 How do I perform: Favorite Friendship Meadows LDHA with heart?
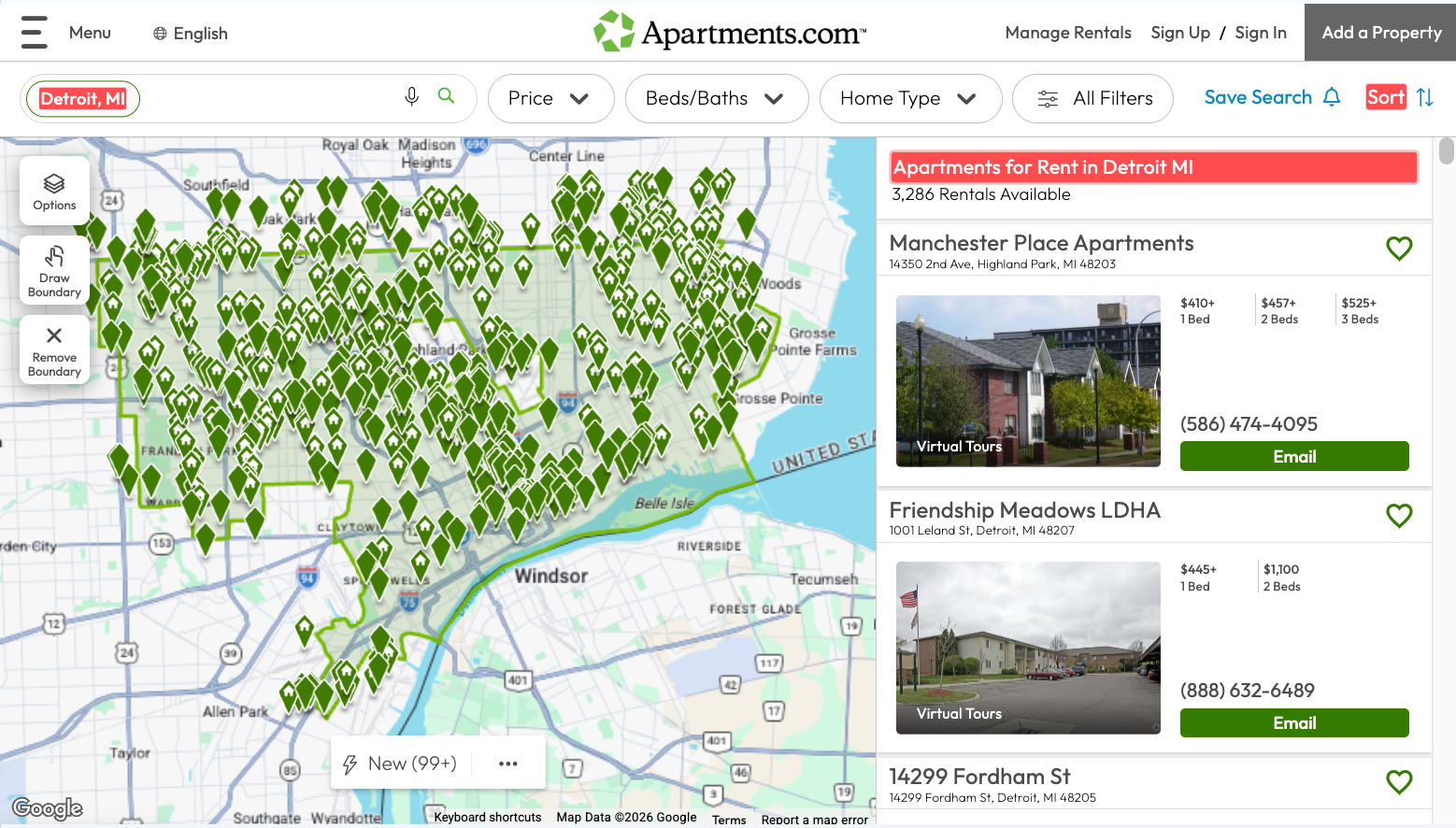click(1399, 516)
